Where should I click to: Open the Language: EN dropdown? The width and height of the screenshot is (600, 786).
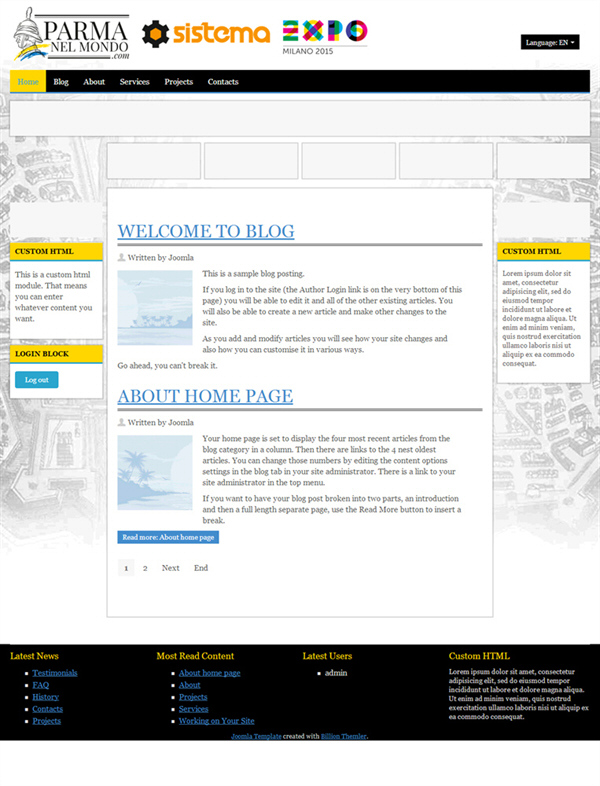point(549,42)
